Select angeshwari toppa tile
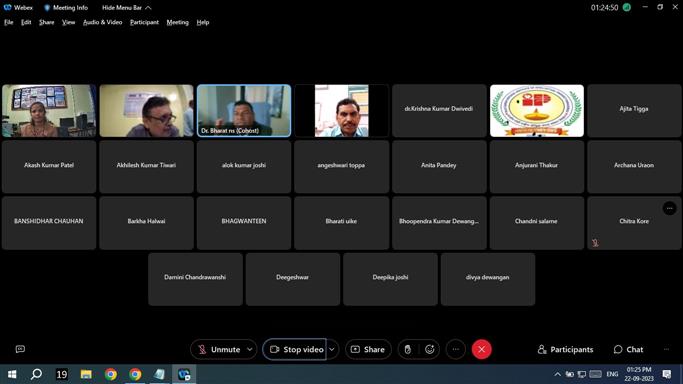 pos(342,167)
